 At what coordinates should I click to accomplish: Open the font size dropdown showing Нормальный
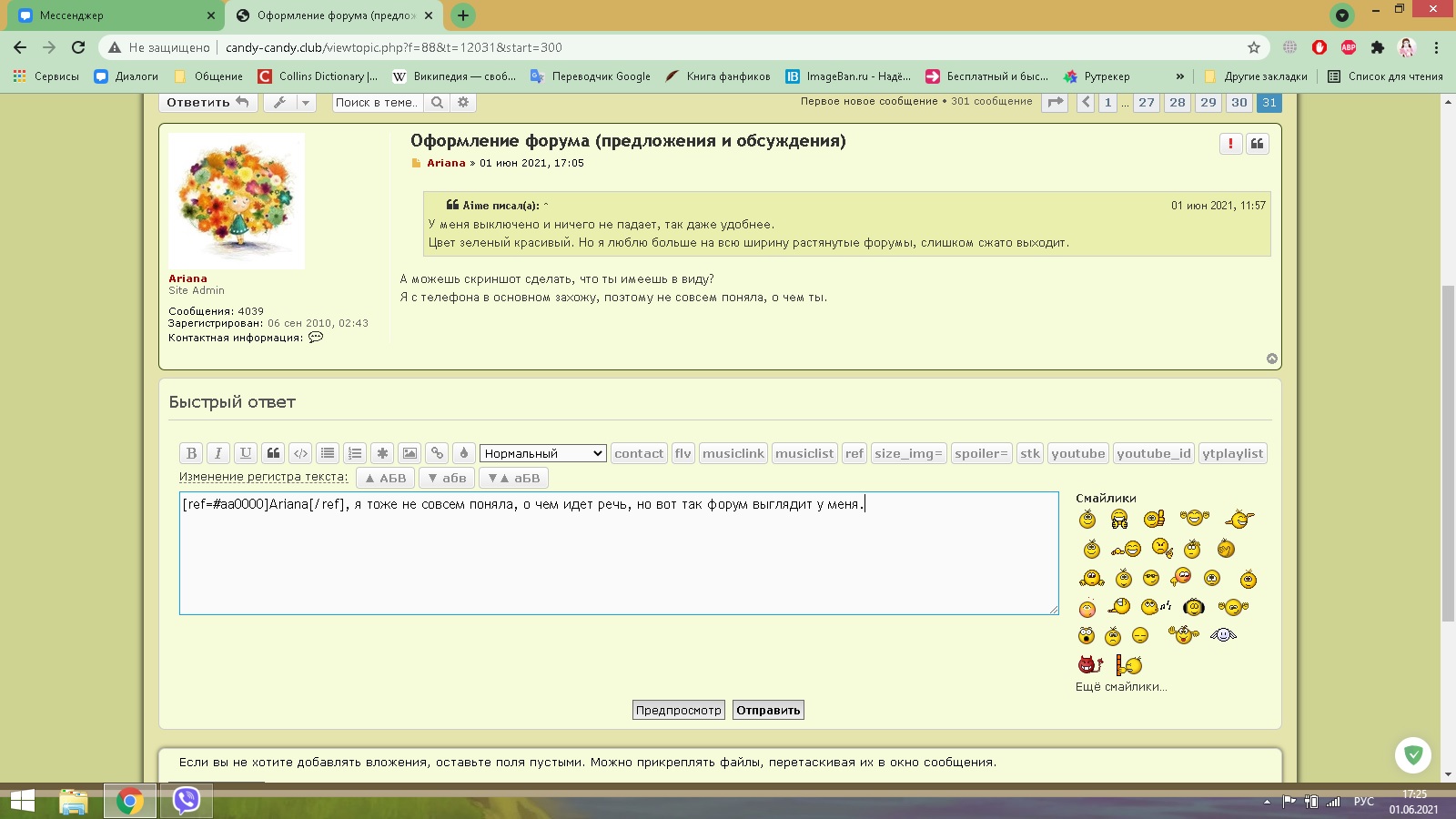tap(542, 453)
